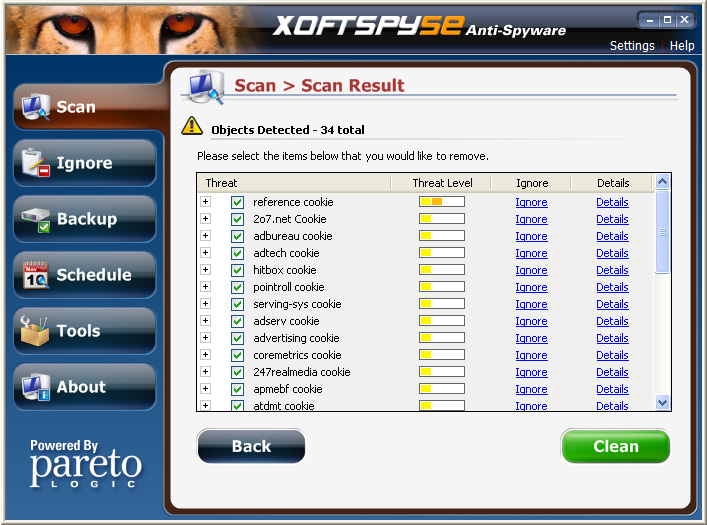Screen dimensions: 707x525
Task: Click the Backup drive icon in sidebar
Action: pyautogui.click(x=36, y=220)
